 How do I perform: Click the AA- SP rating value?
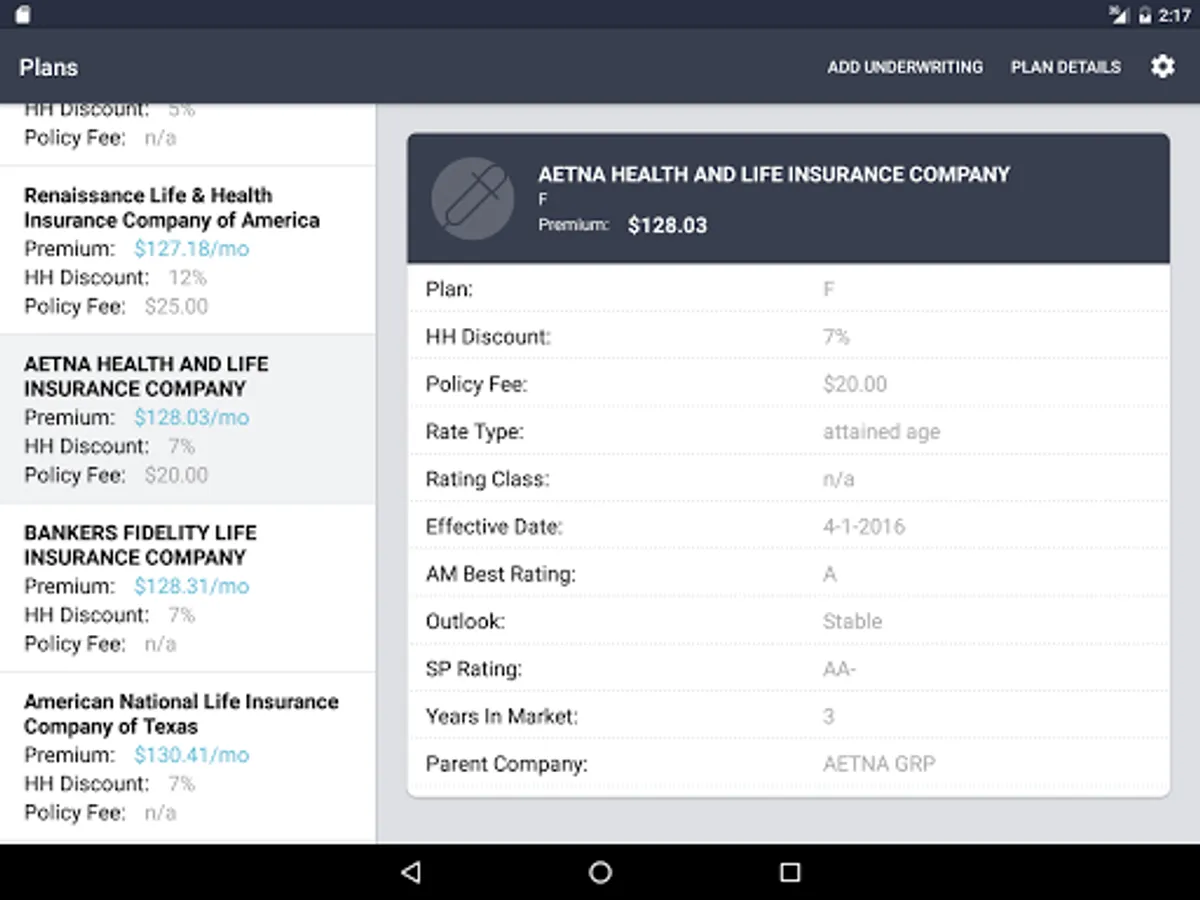[x=839, y=669]
